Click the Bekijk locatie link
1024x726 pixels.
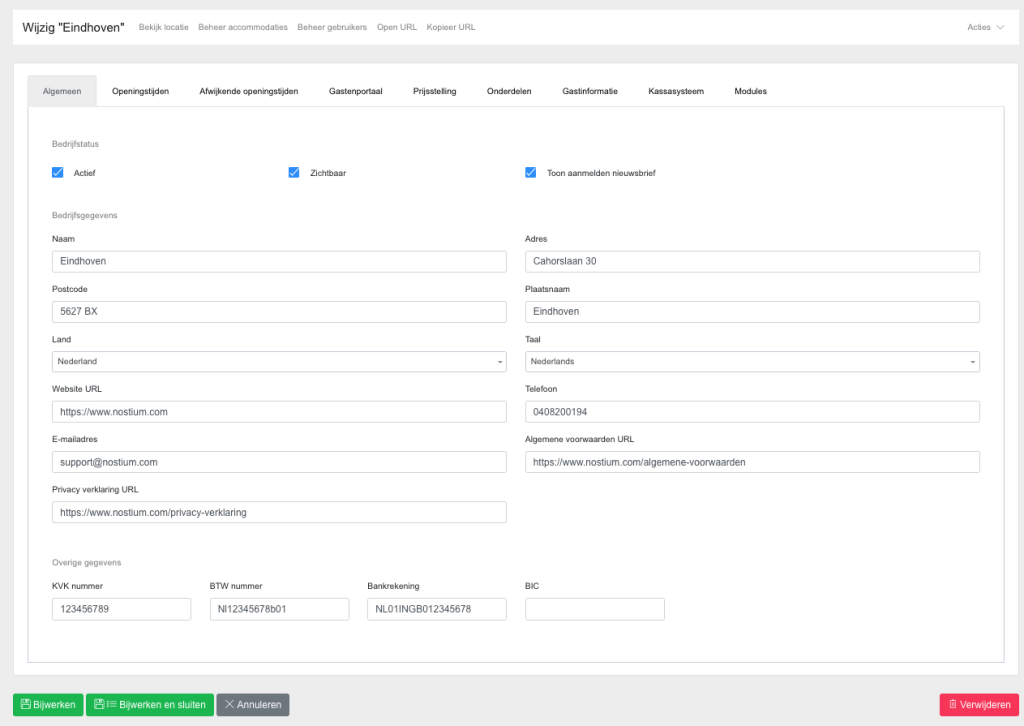(x=163, y=27)
